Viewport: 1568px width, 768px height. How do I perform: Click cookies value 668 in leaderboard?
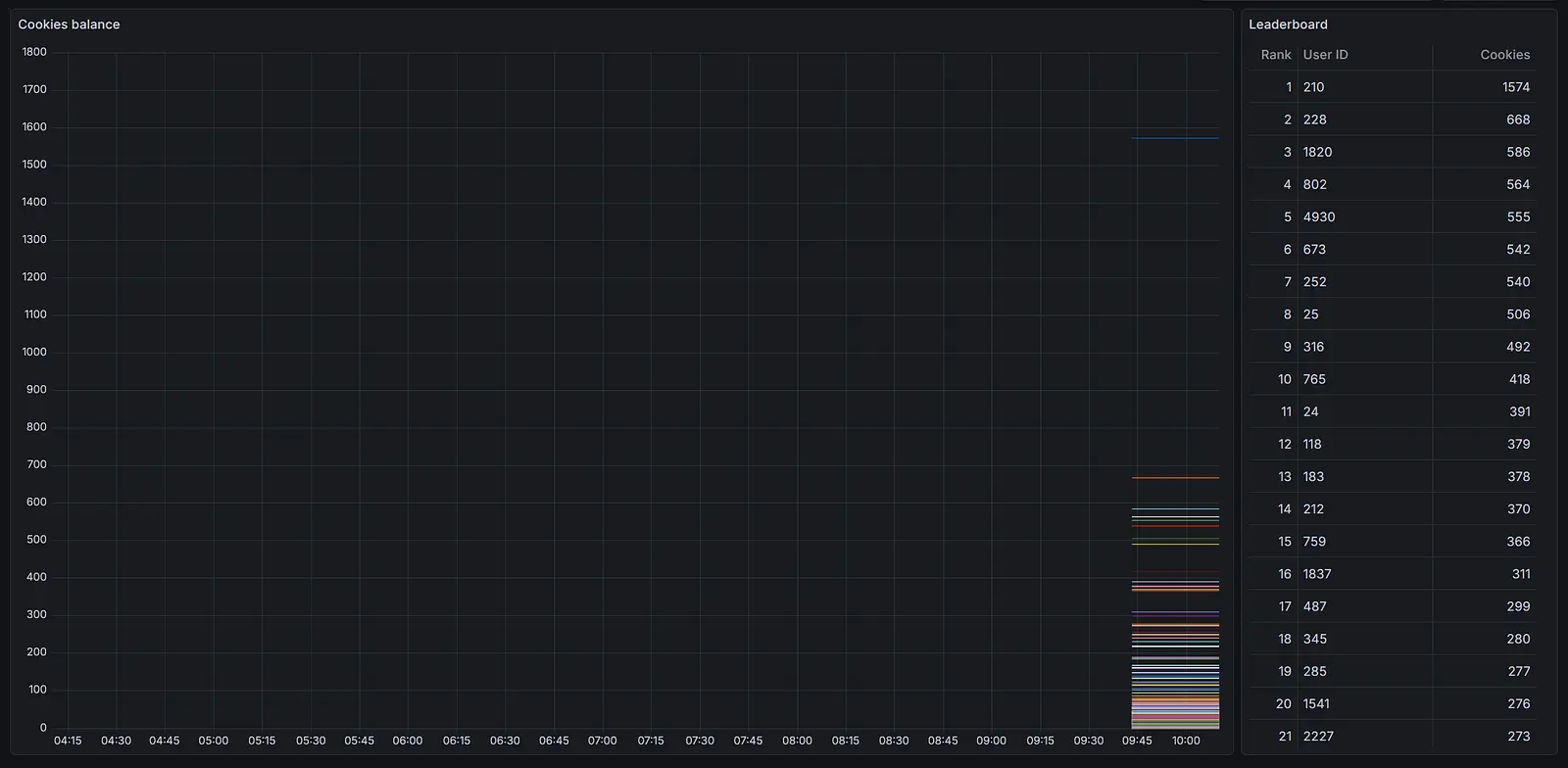tap(1518, 120)
